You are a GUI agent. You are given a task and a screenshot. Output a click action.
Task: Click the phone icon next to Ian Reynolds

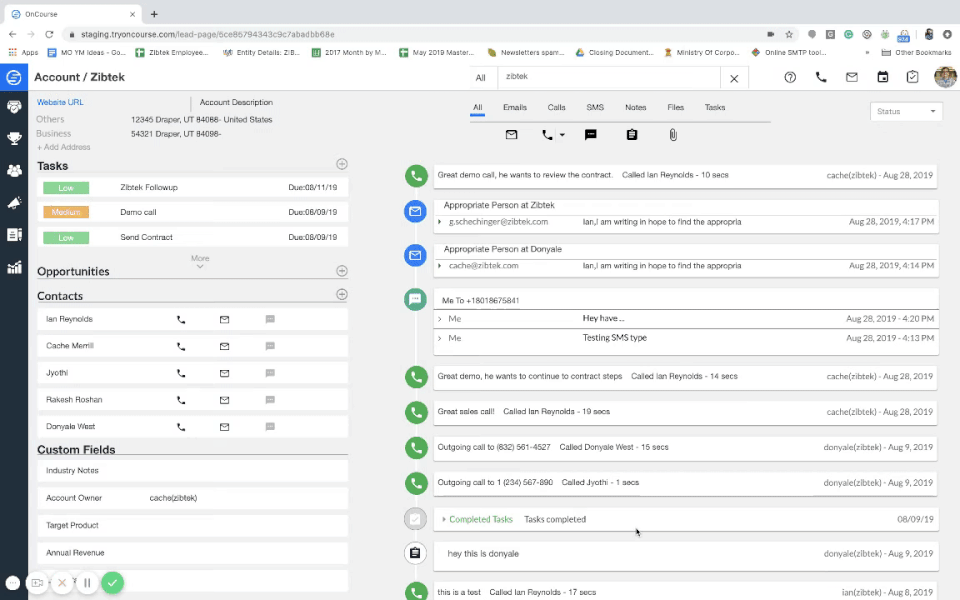181,320
